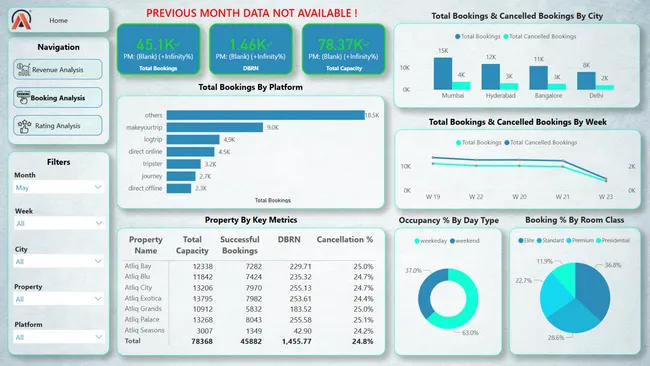The image size is (650, 366).
Task: Select the Atliq Exotica table row
Action: point(249,298)
